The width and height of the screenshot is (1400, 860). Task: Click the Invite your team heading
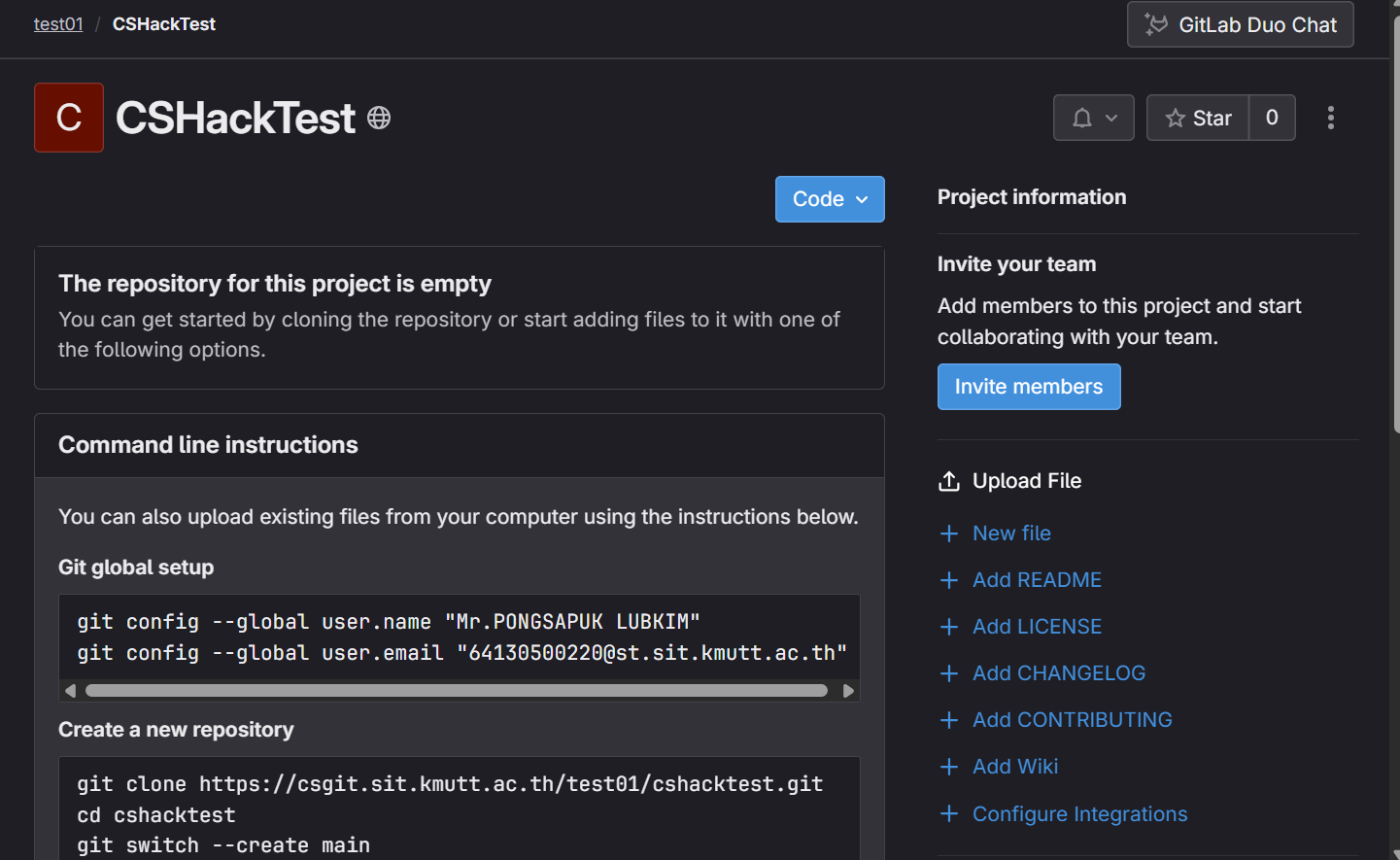point(1016,264)
